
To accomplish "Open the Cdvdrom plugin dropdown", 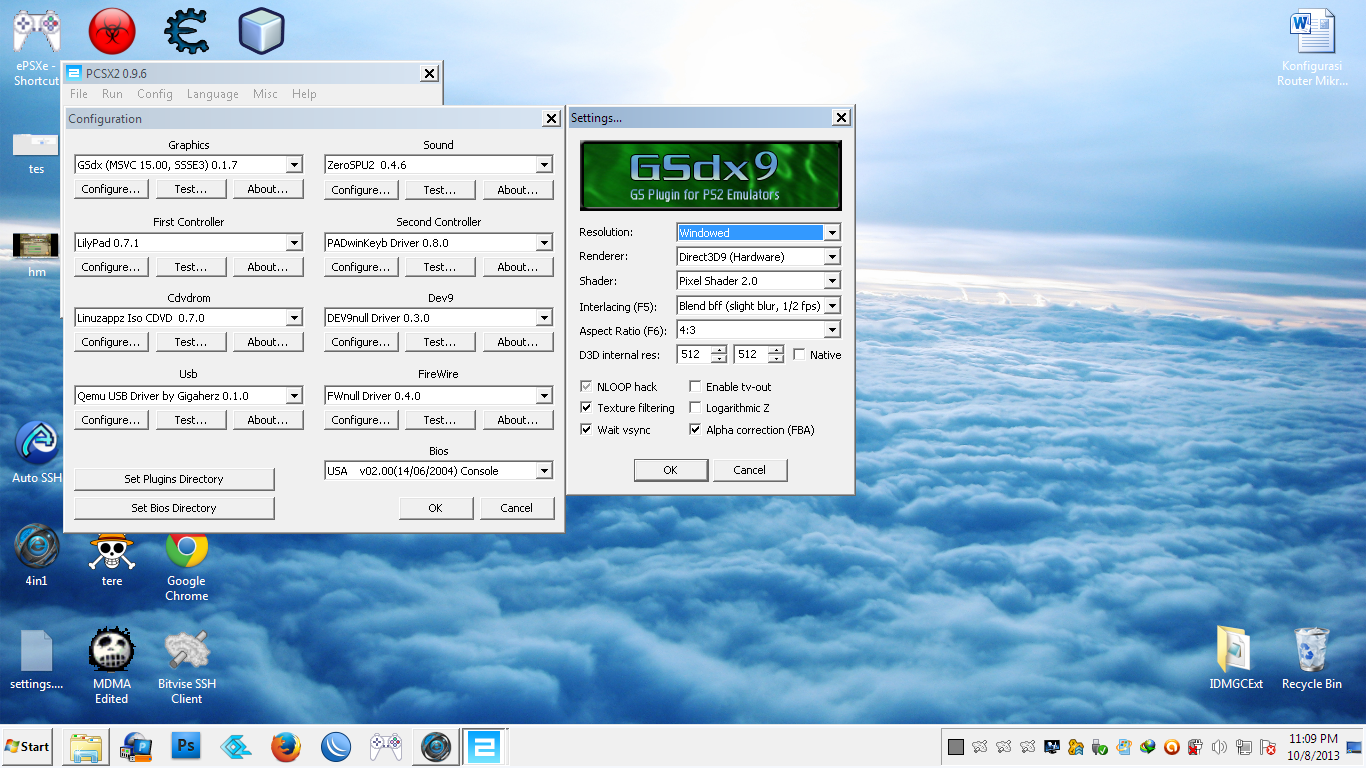I will click(x=294, y=318).
